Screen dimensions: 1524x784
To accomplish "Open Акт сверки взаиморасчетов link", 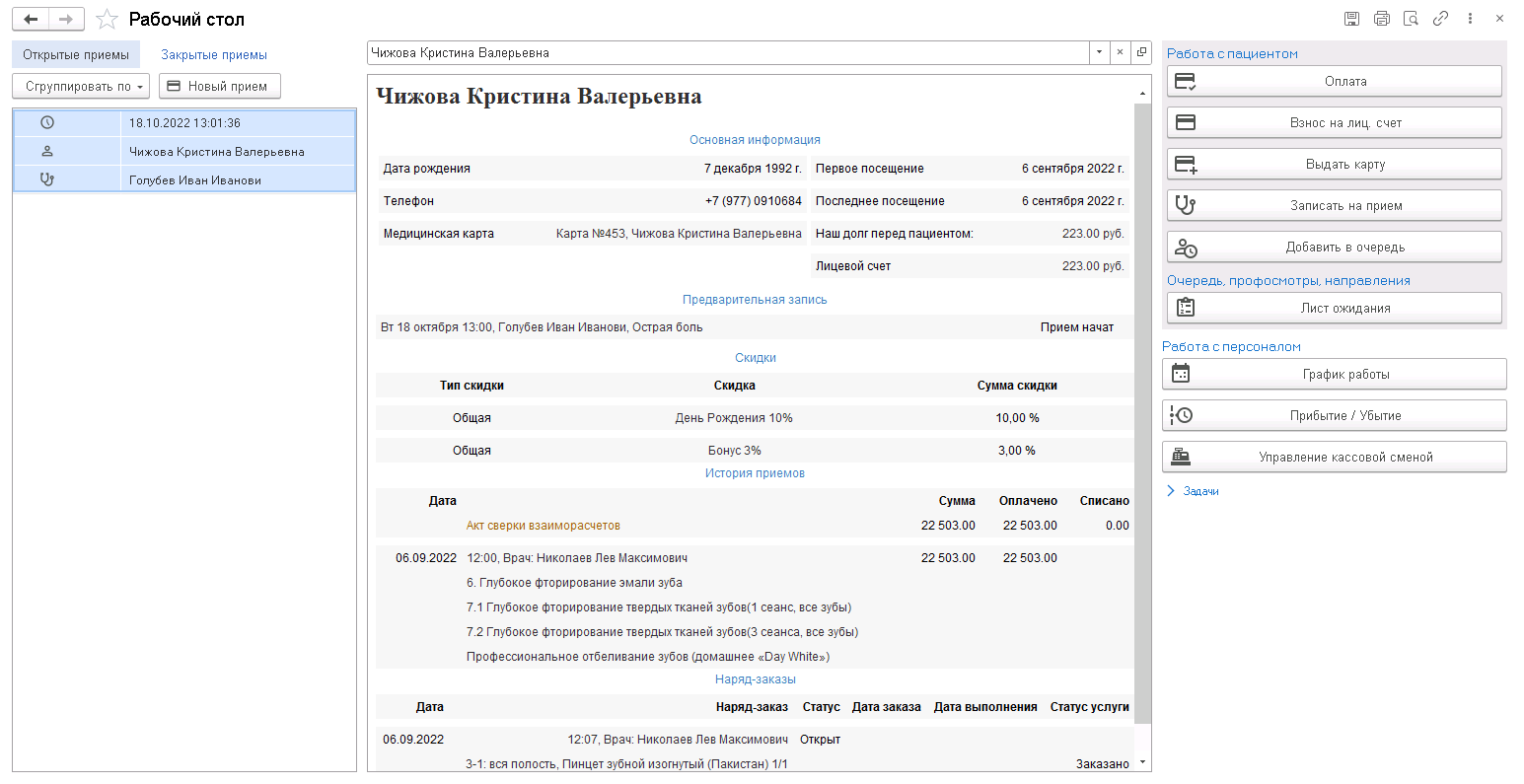I will [x=544, y=526].
